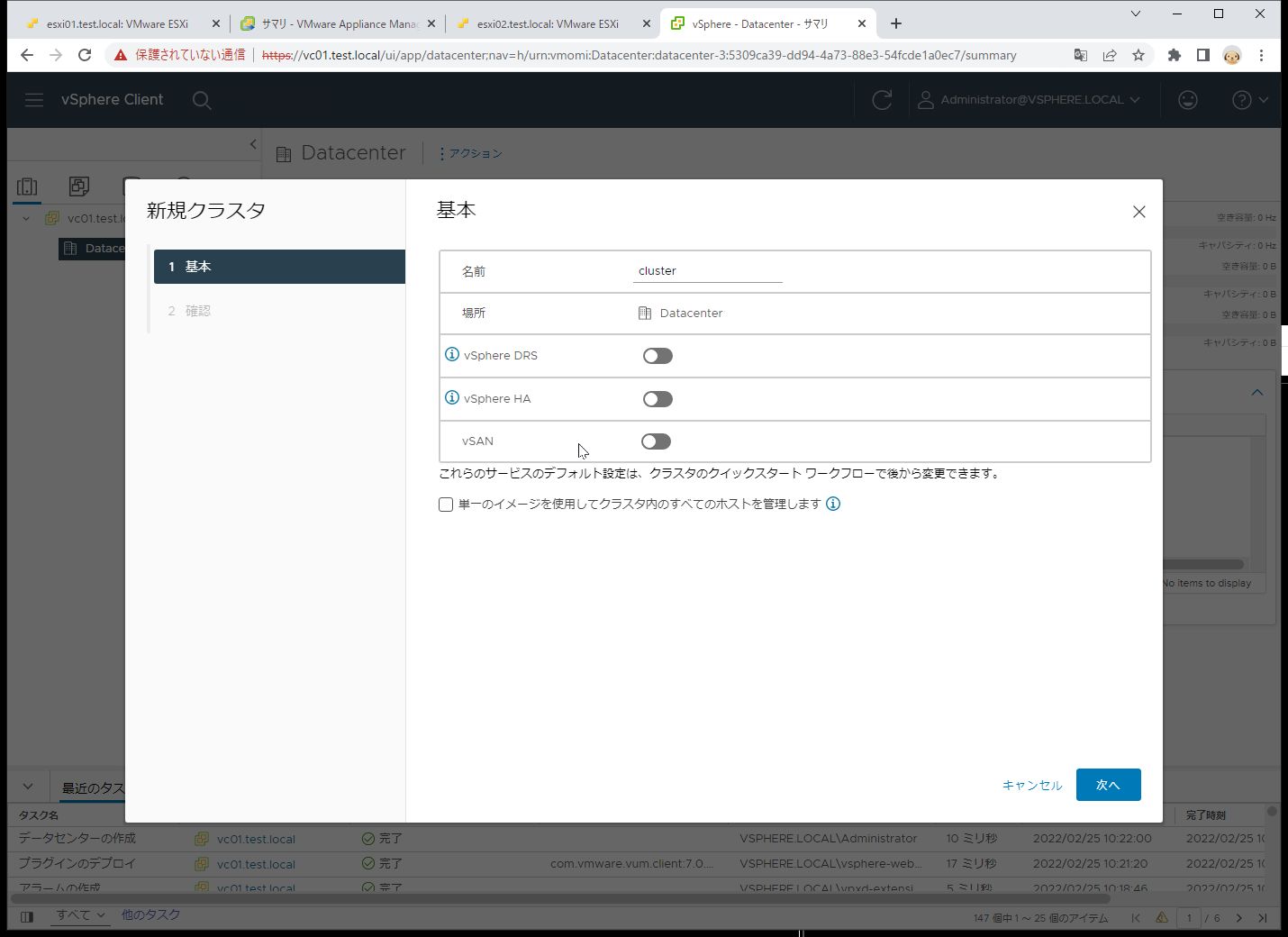Open the vSphere Client hamburger menu
Viewport: 1288px width, 937px height.
point(34,100)
